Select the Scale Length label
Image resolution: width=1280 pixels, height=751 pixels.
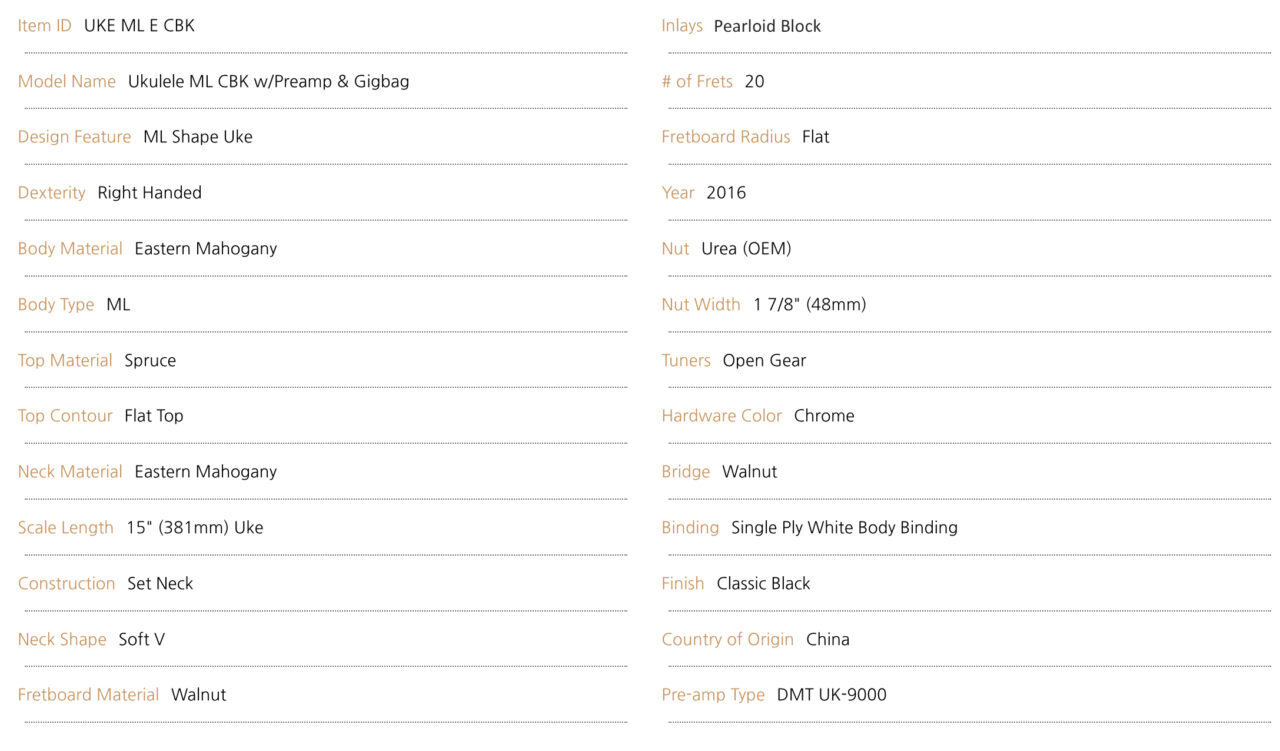coord(66,528)
